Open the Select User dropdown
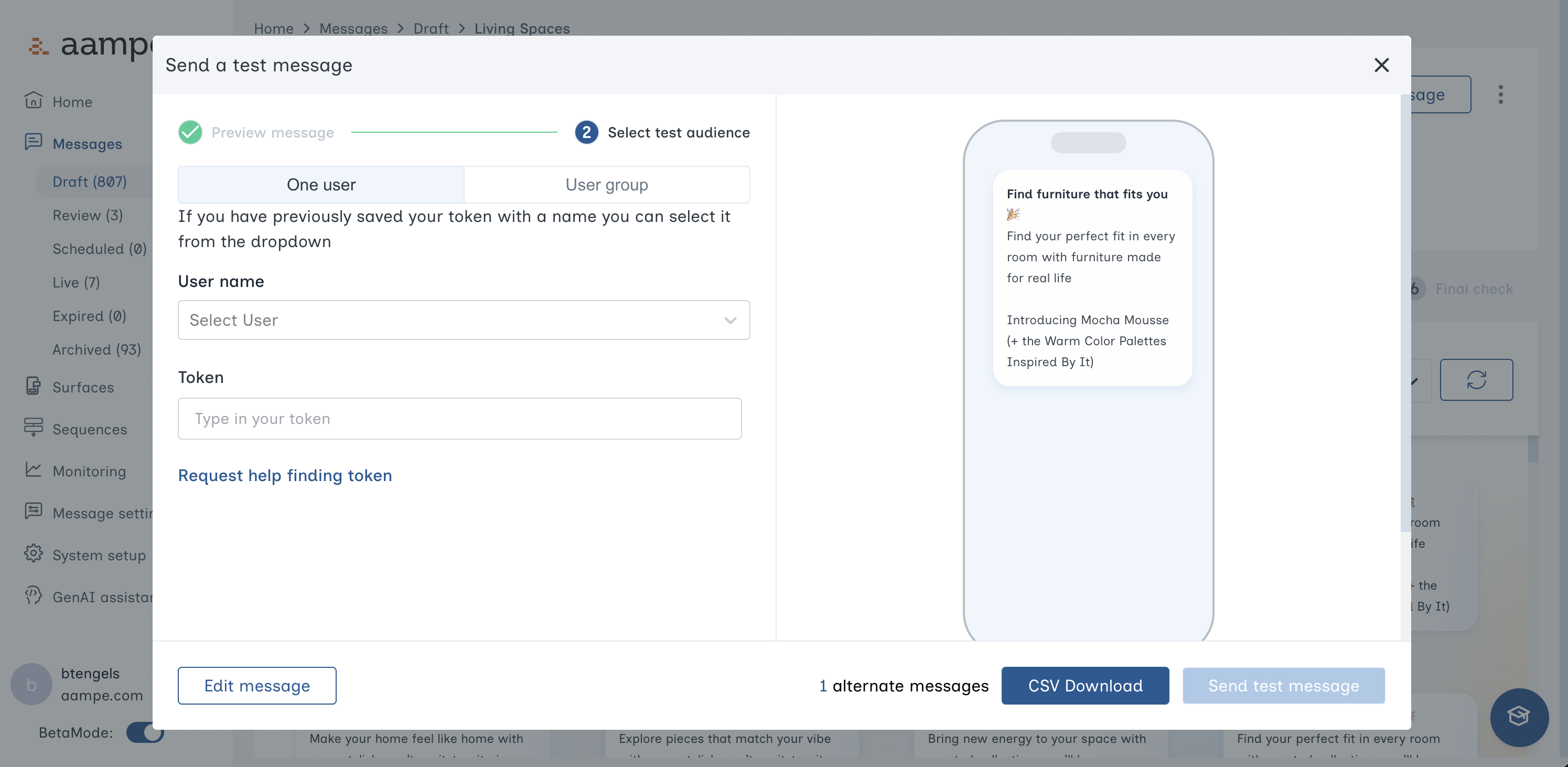Screen dimensions: 1568x767 463,319
